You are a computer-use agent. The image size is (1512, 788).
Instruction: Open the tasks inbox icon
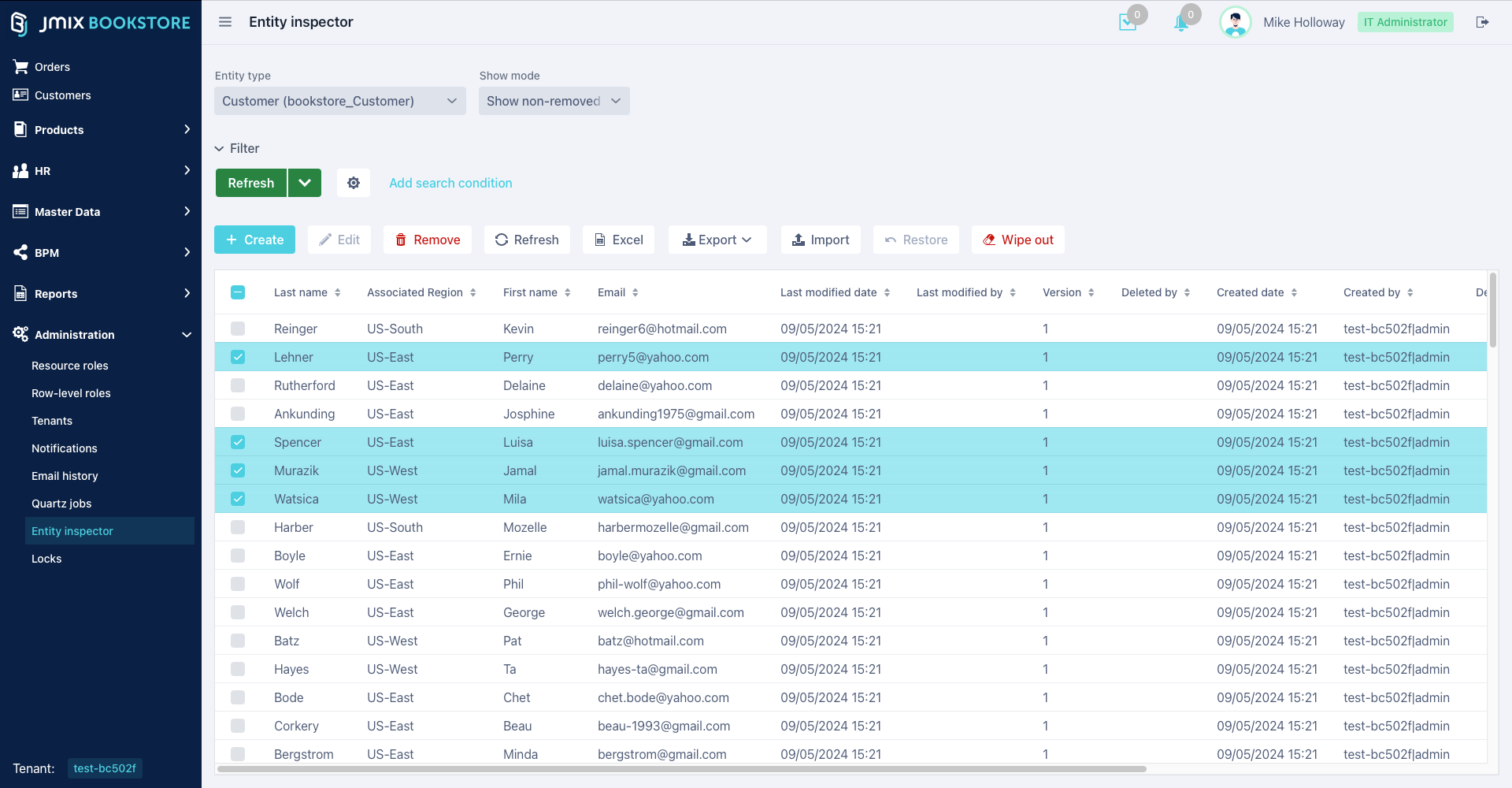(x=1128, y=22)
